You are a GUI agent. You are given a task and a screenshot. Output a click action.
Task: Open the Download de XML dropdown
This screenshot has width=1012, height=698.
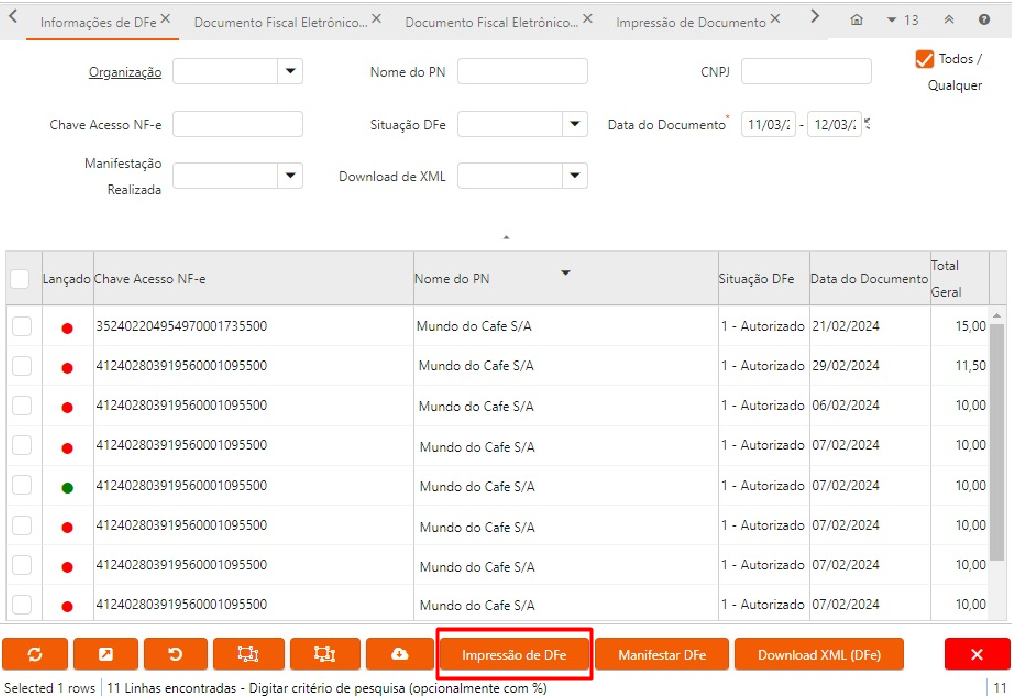[575, 176]
